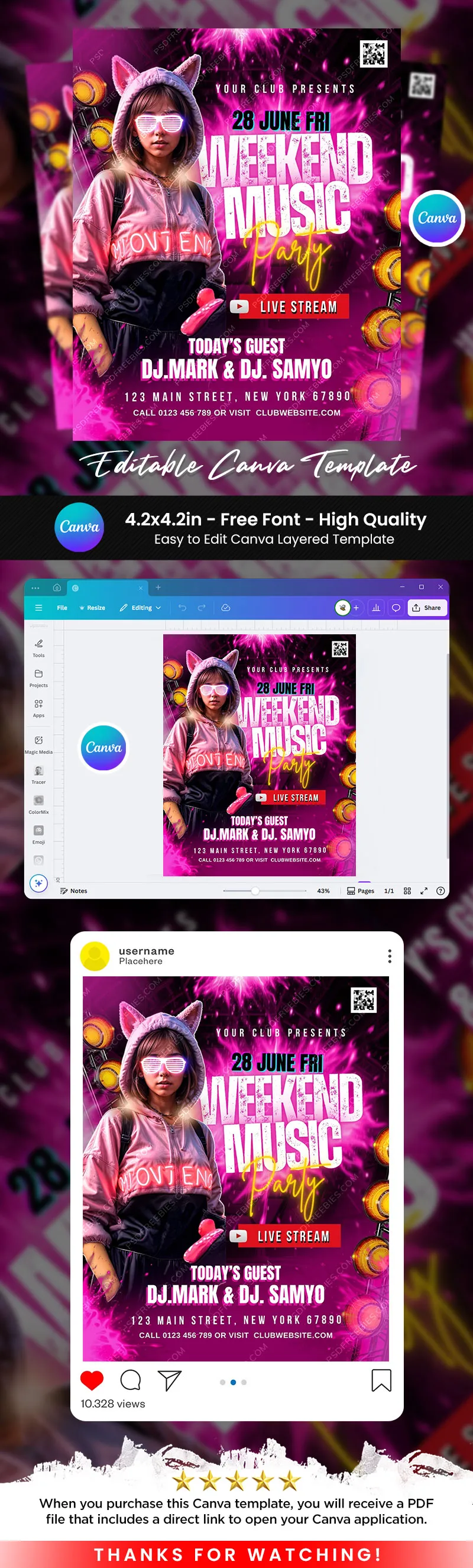Image resolution: width=473 pixels, height=1568 pixels.
Task: Open the ColorMix app in sidebar
Action: click(38, 804)
